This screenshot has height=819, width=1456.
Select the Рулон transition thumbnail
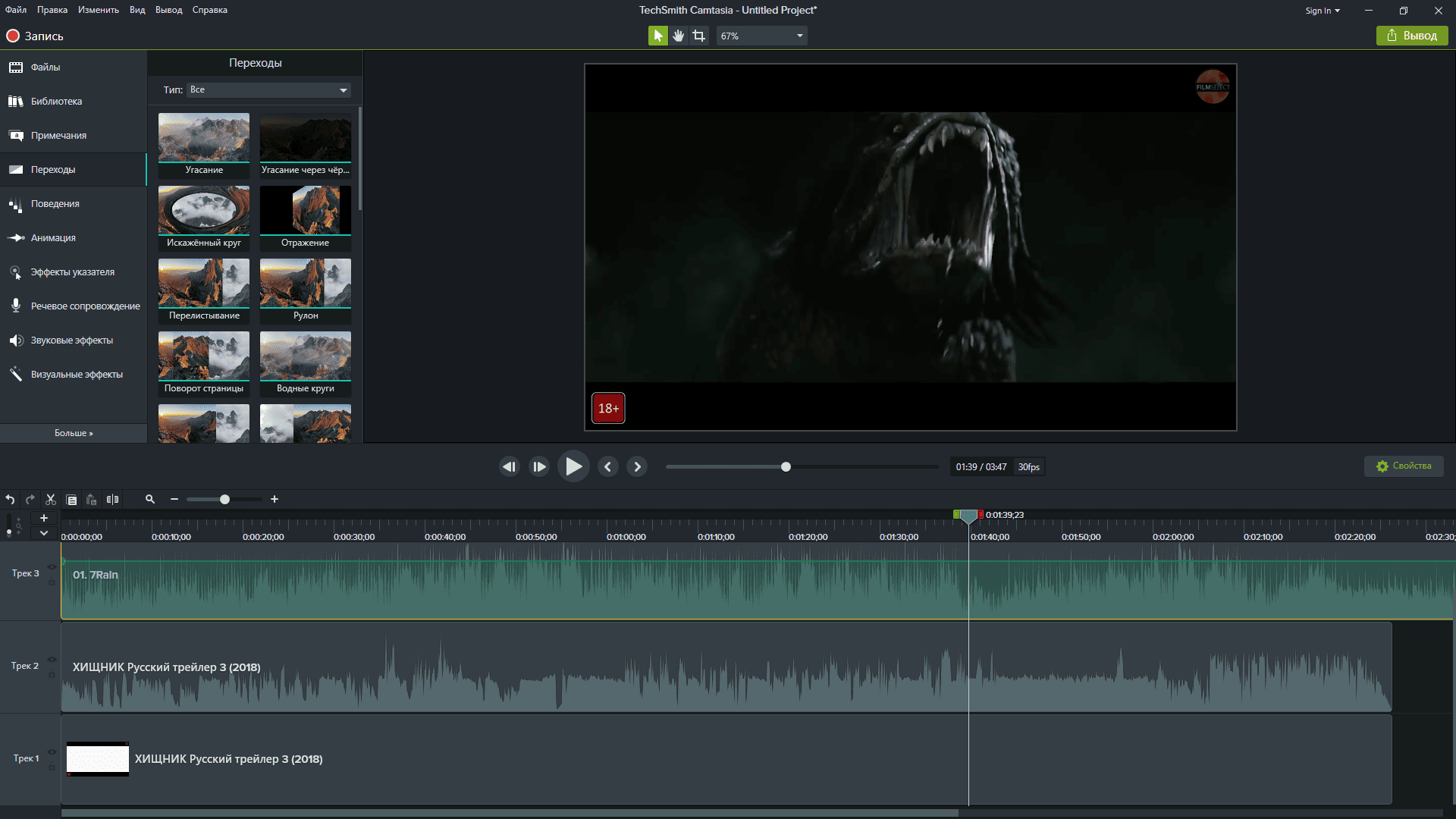[306, 290]
